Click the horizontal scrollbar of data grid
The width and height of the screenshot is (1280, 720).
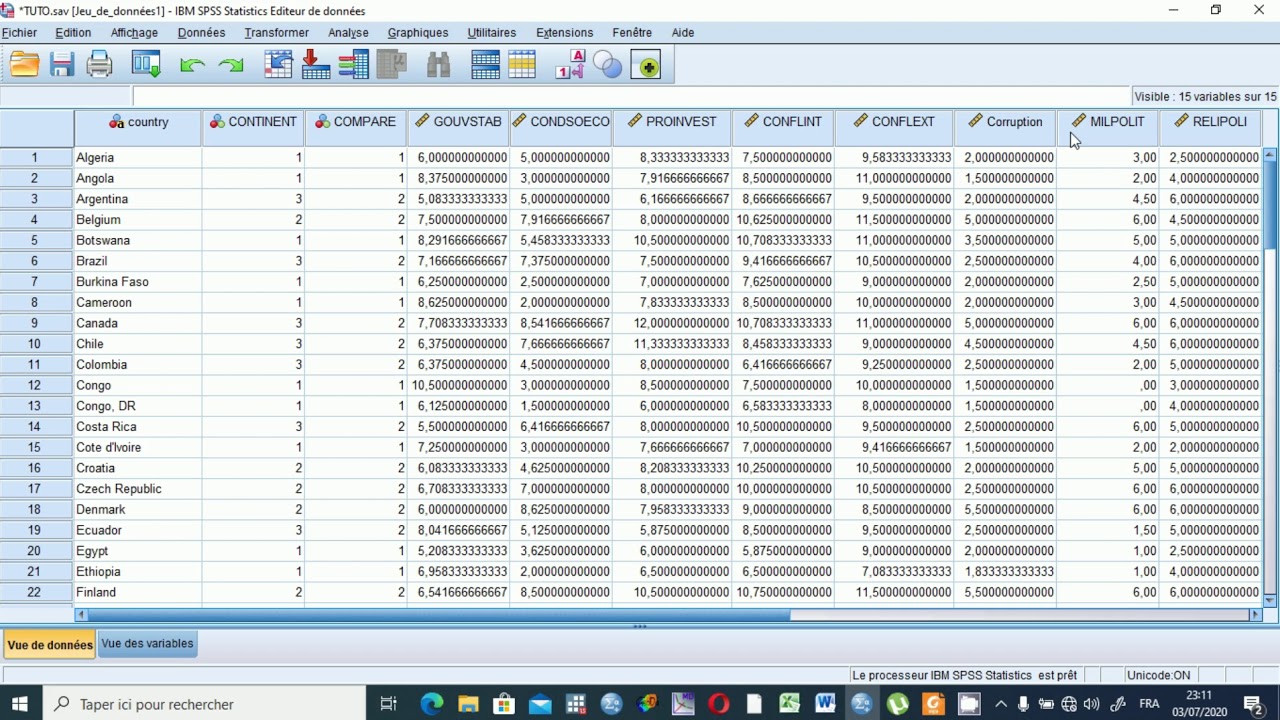tap(438, 615)
